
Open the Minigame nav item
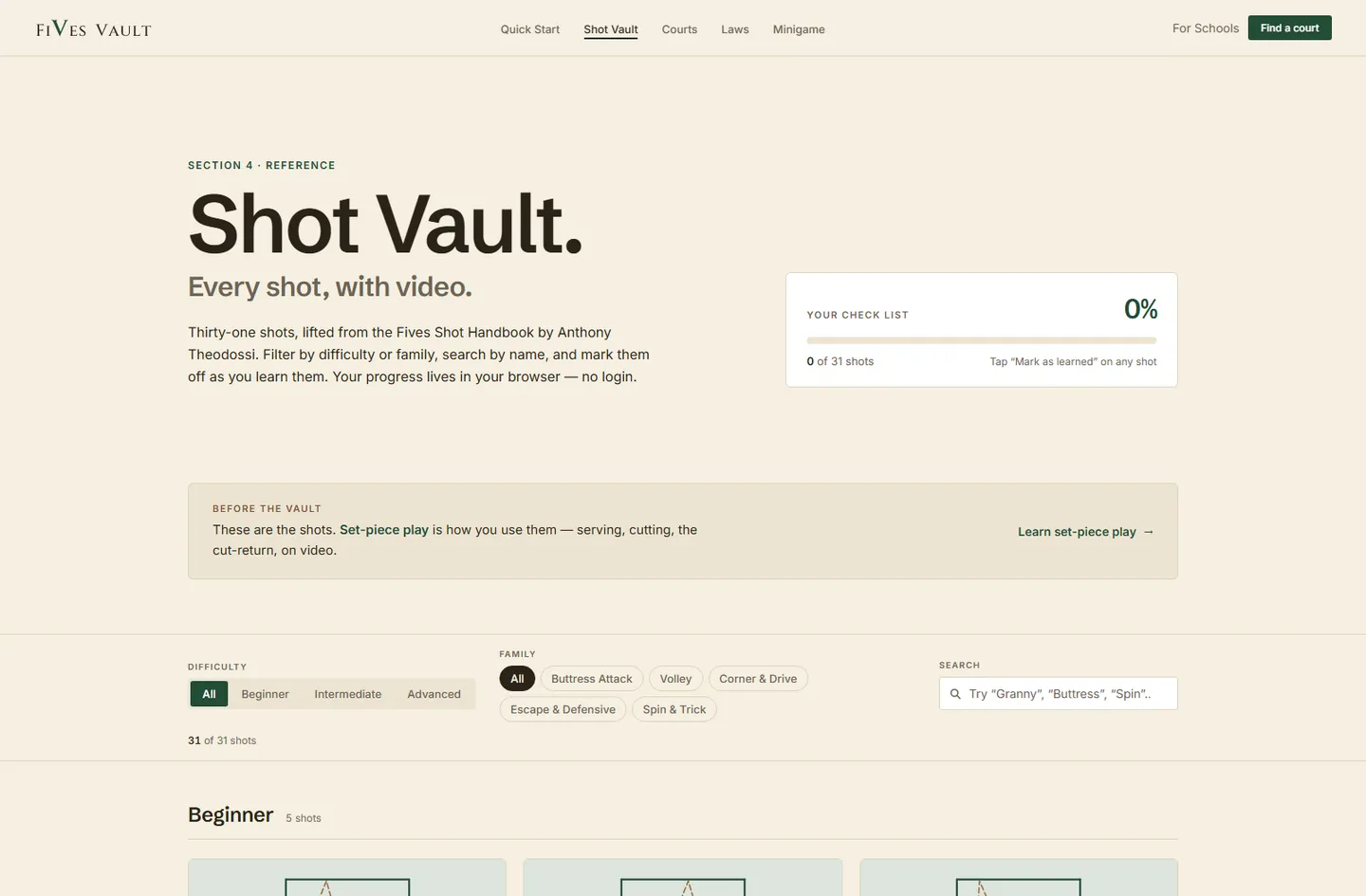click(799, 29)
